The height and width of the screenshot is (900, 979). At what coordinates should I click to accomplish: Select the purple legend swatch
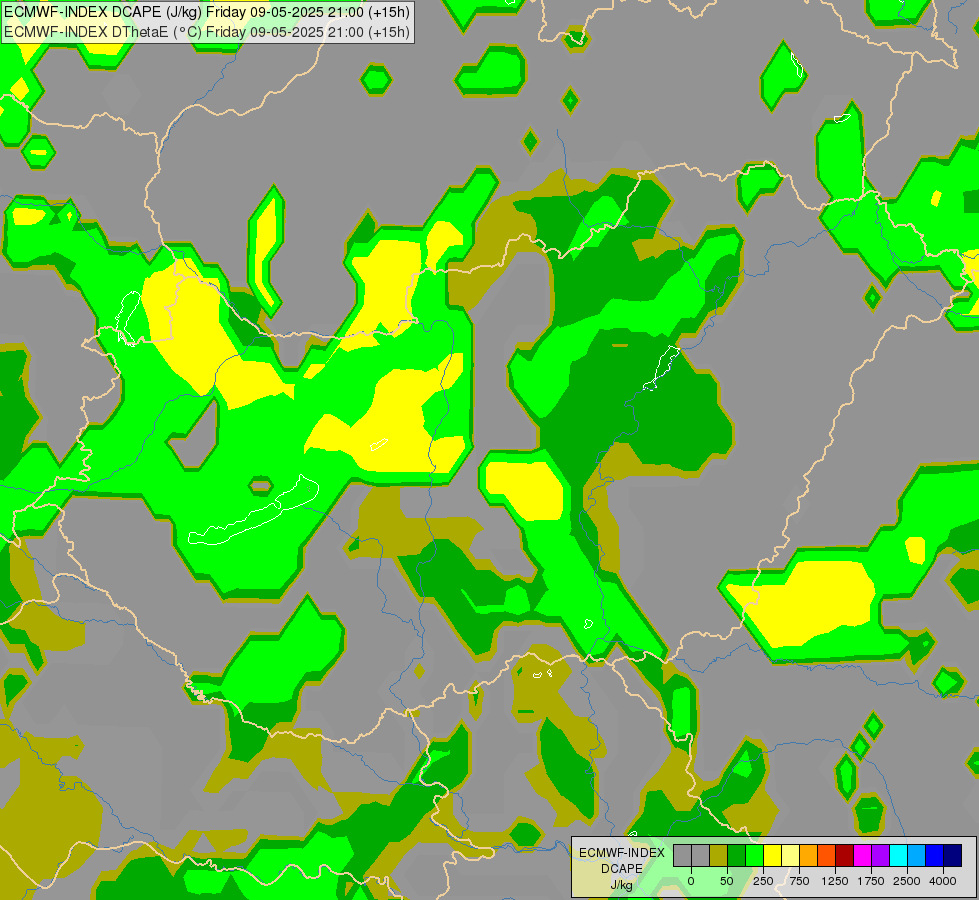click(881, 855)
